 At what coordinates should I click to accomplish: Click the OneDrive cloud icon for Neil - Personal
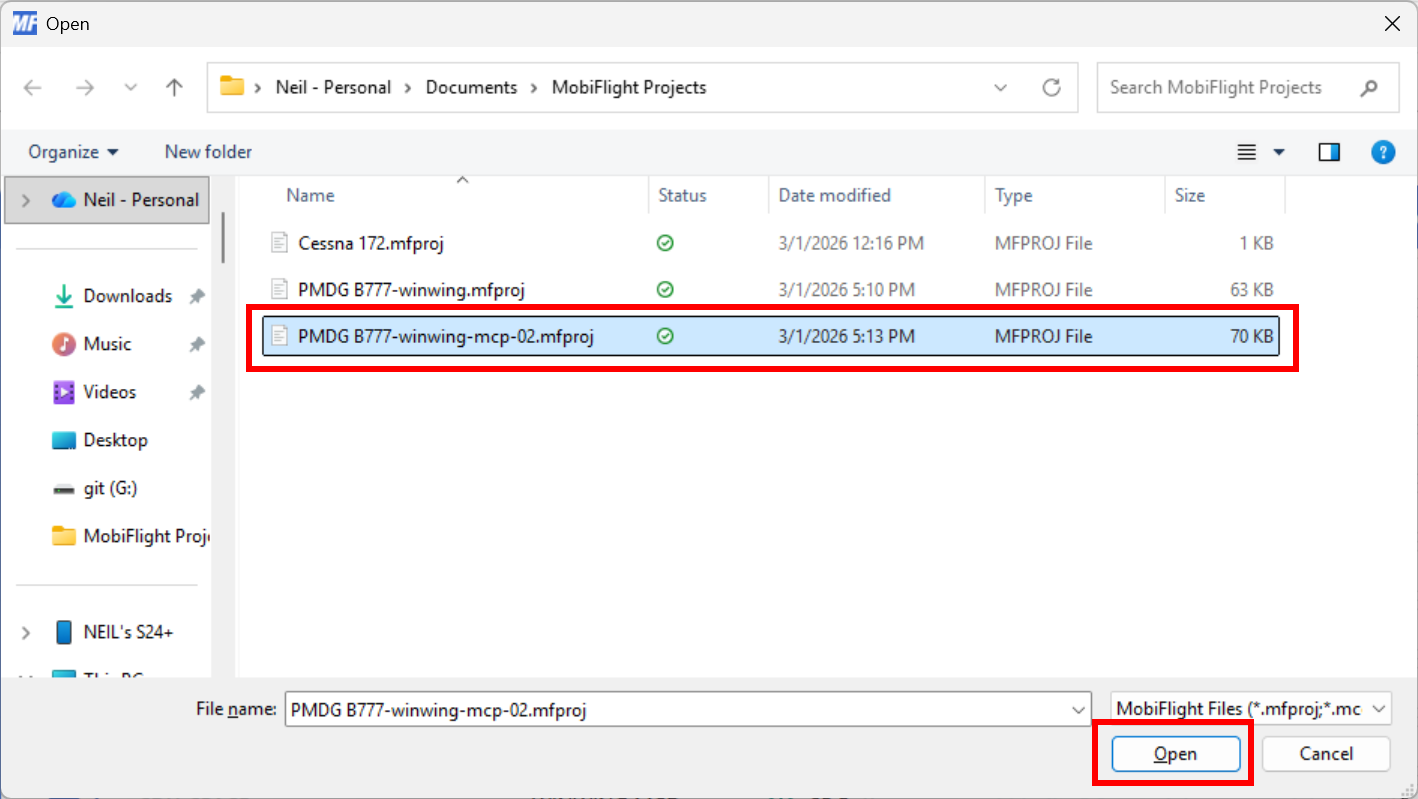pos(64,199)
